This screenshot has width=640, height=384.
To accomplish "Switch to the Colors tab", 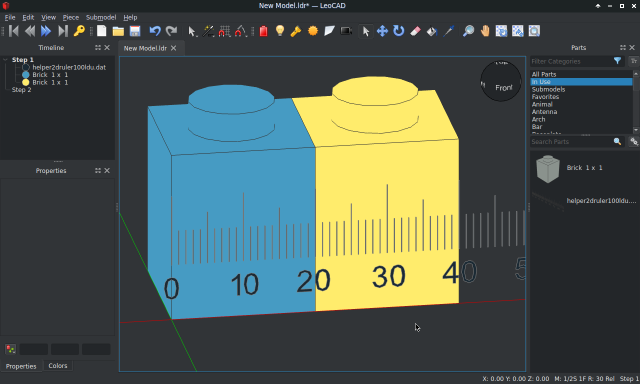I will pyautogui.click(x=58, y=366).
